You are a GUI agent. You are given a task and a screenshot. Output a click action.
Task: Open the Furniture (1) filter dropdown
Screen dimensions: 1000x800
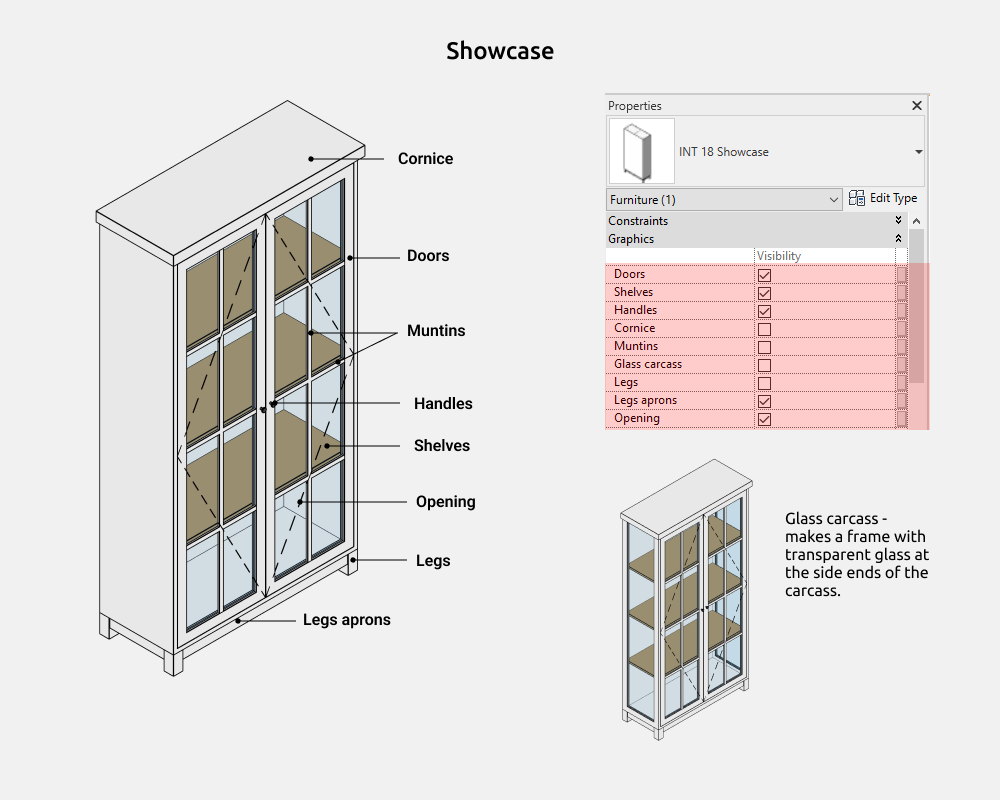click(724, 200)
